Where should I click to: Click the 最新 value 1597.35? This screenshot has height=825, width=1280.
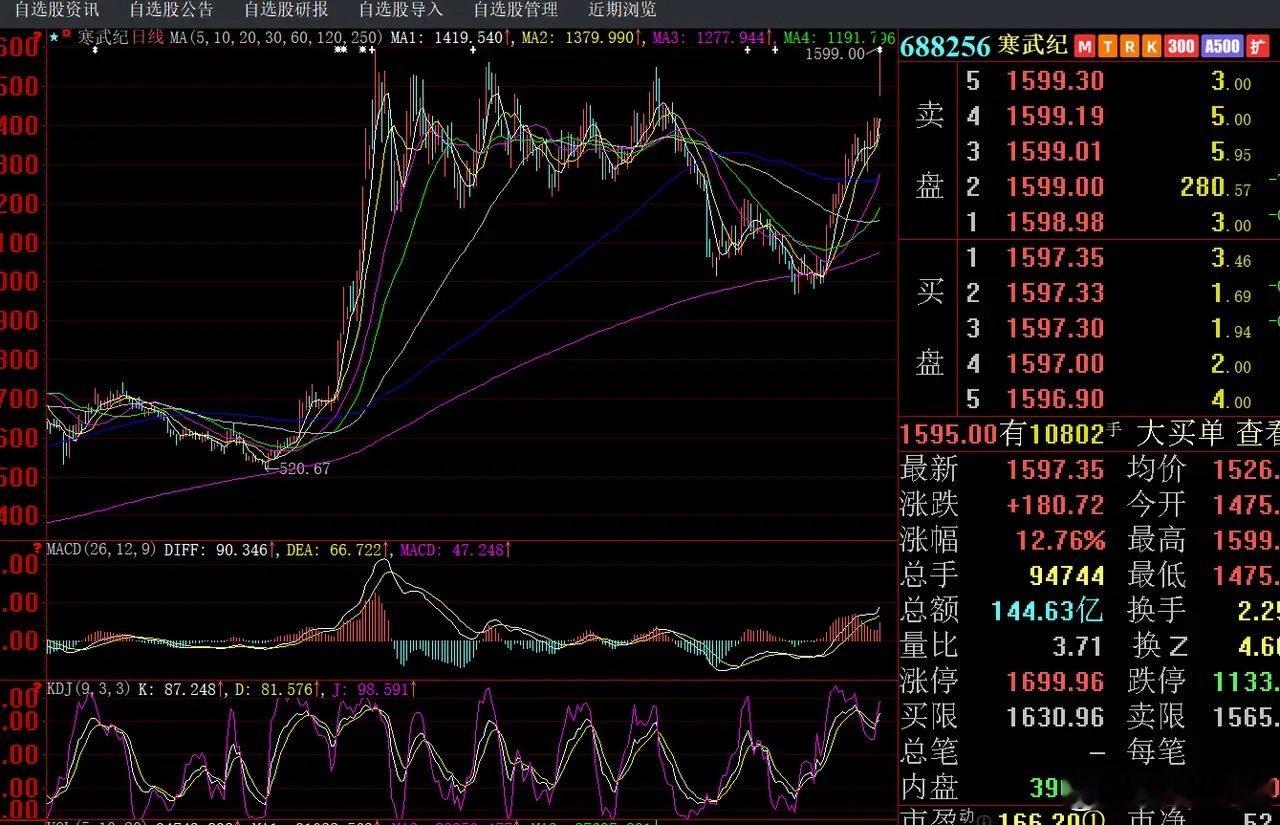tap(1055, 469)
